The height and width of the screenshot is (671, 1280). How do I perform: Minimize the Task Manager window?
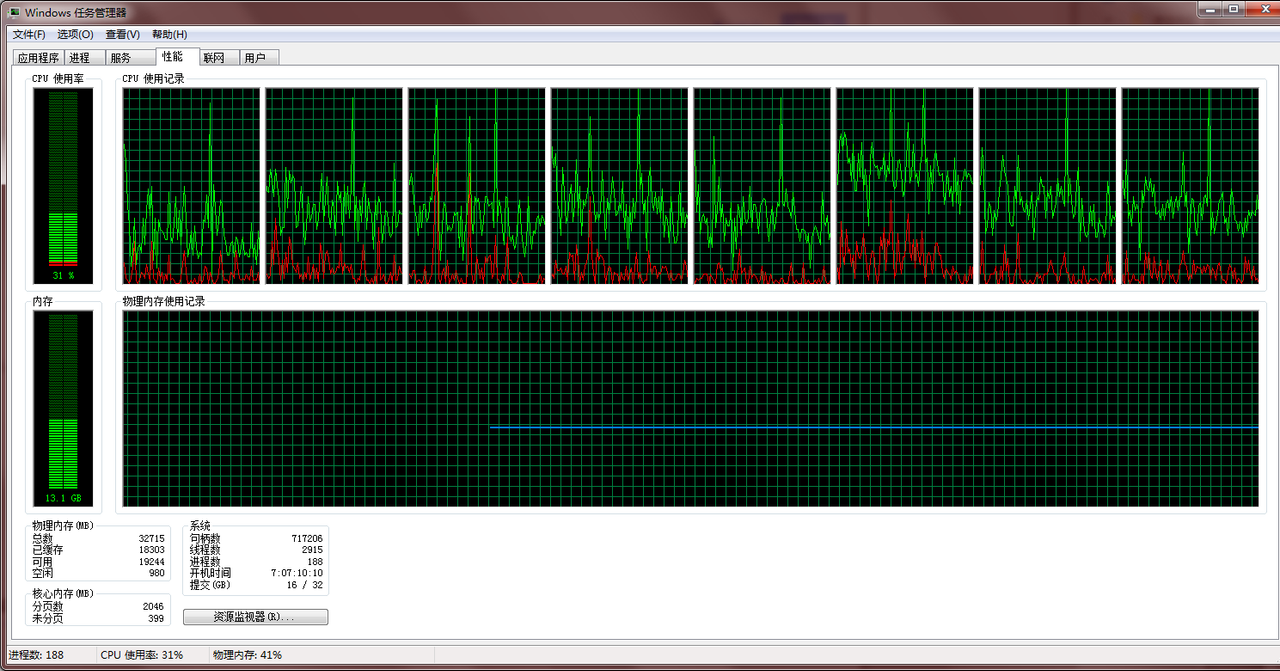1209,8
